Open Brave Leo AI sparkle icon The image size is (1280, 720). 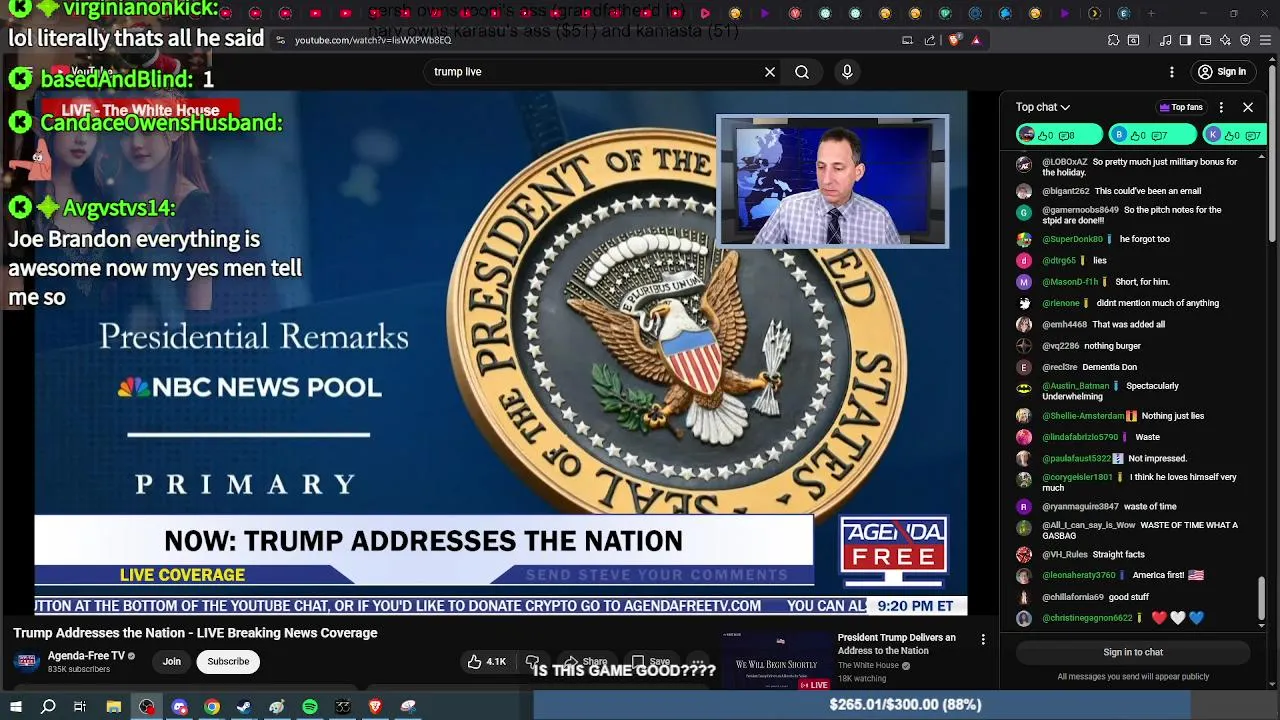click(1225, 40)
